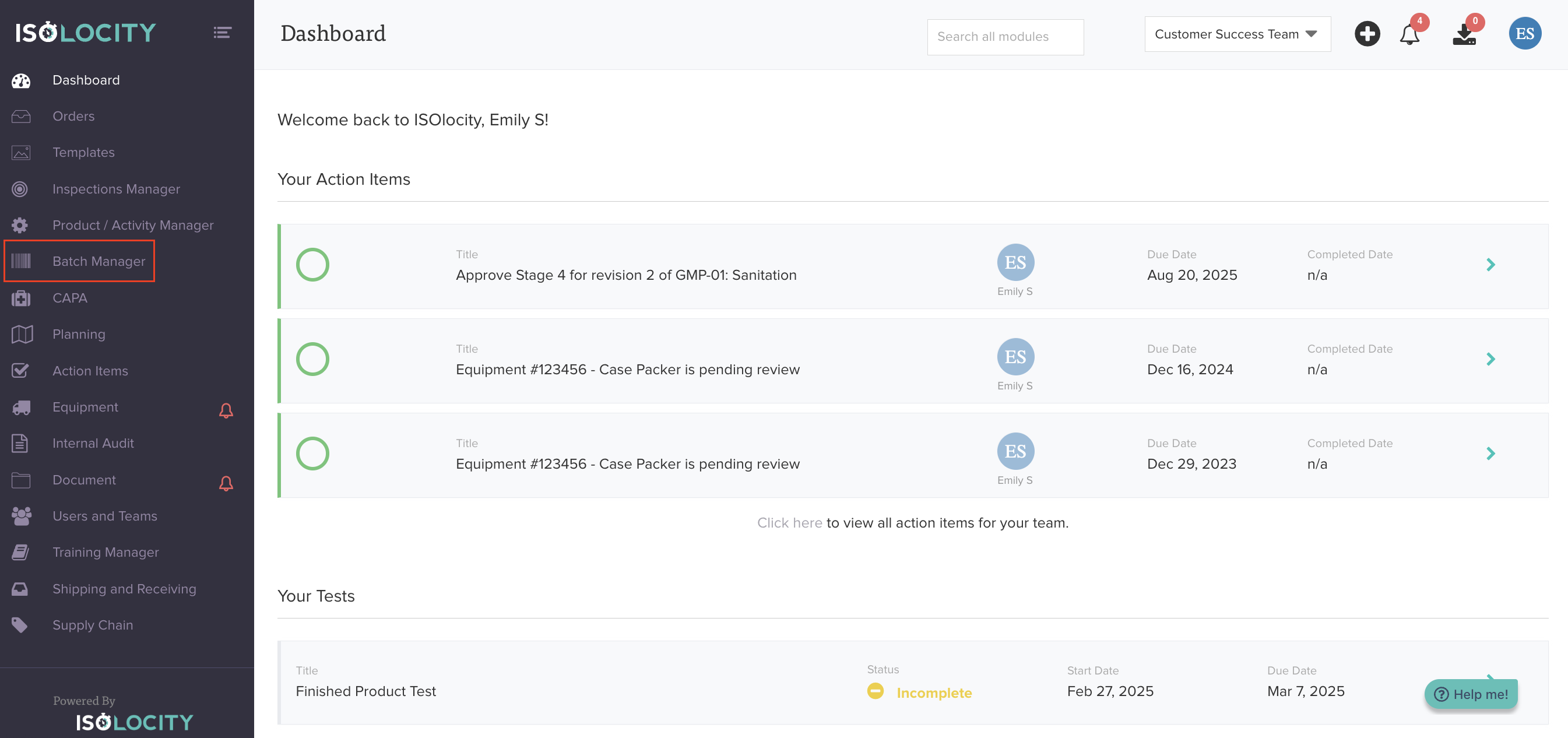Open the ES user profile avatar
The width and height of the screenshot is (1568, 738).
(x=1524, y=33)
